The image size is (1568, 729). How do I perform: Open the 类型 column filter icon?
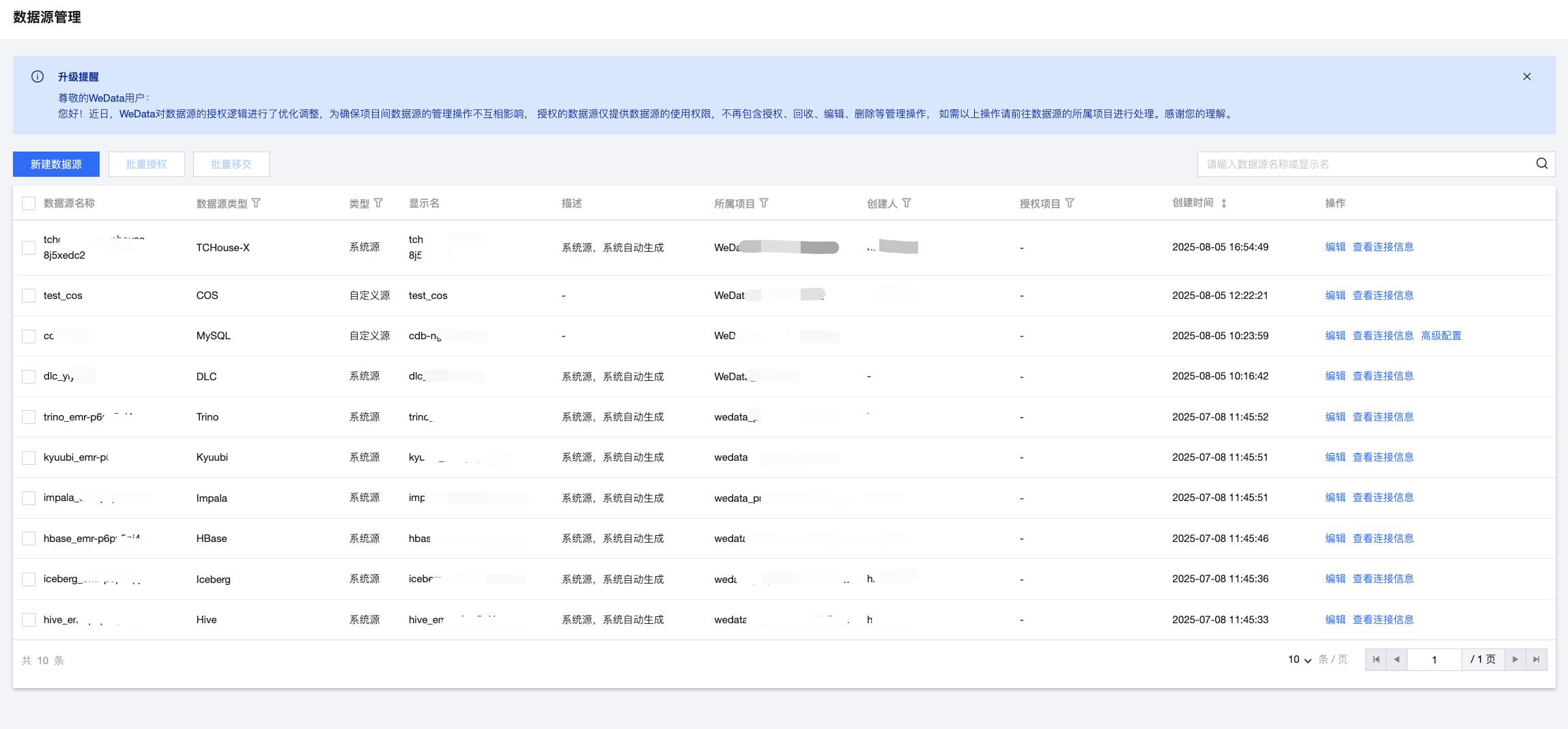click(x=378, y=203)
